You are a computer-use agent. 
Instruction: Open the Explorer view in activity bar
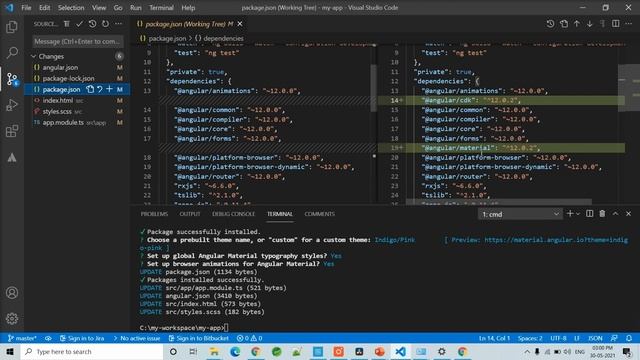[12, 27]
